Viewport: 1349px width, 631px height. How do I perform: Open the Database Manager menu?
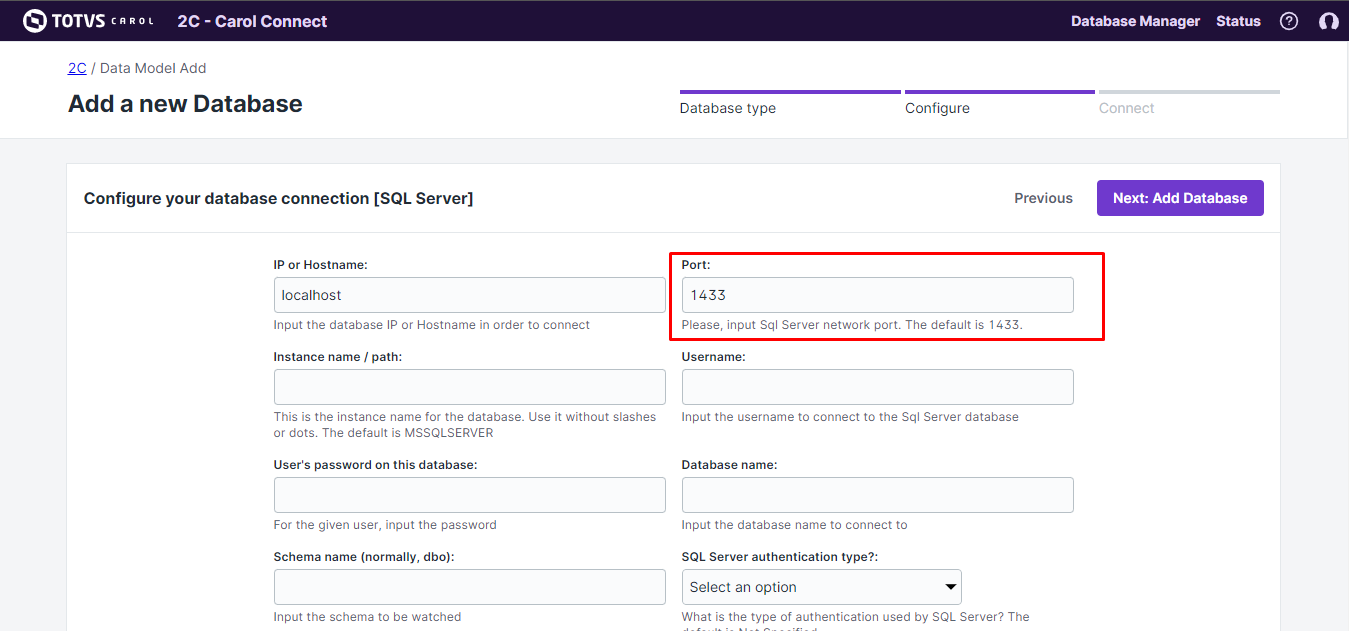coord(1135,21)
